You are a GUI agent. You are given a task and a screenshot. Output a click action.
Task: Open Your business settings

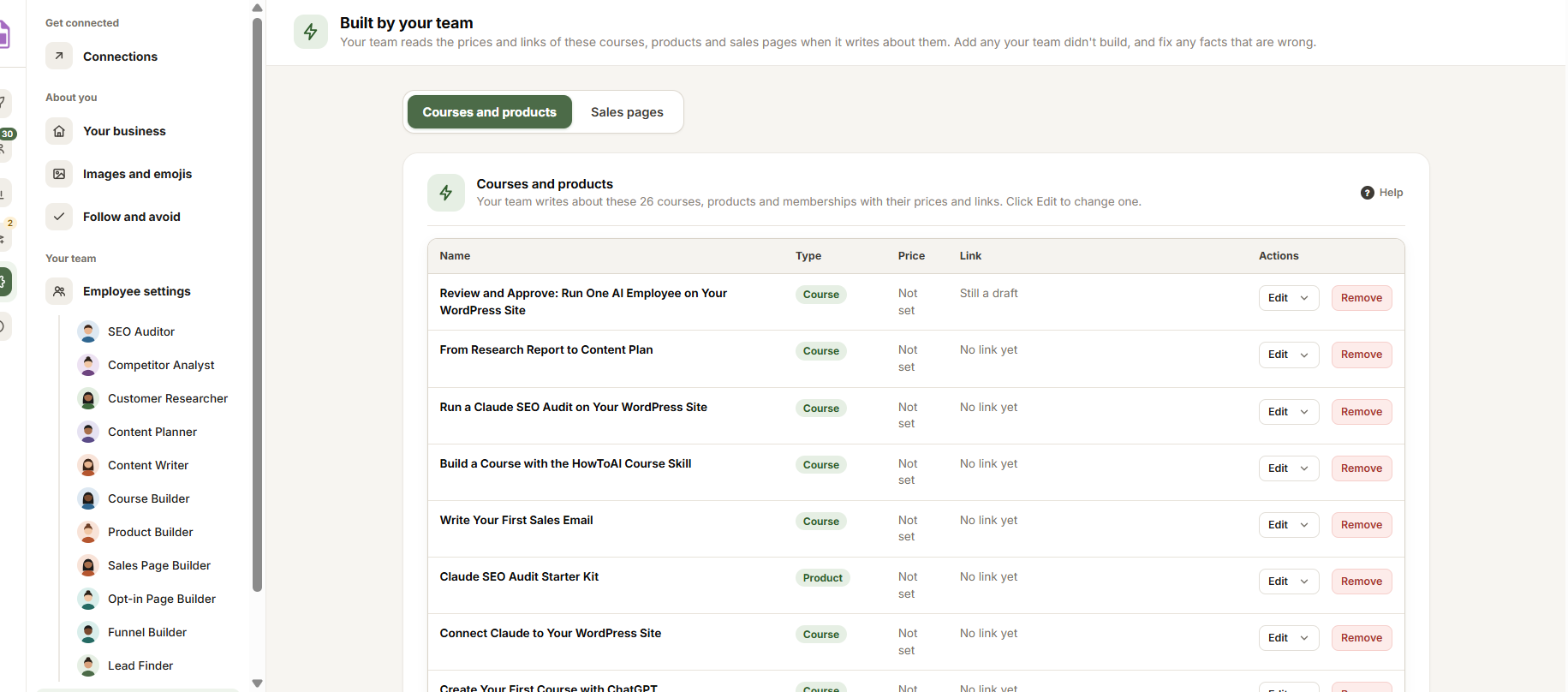[124, 131]
